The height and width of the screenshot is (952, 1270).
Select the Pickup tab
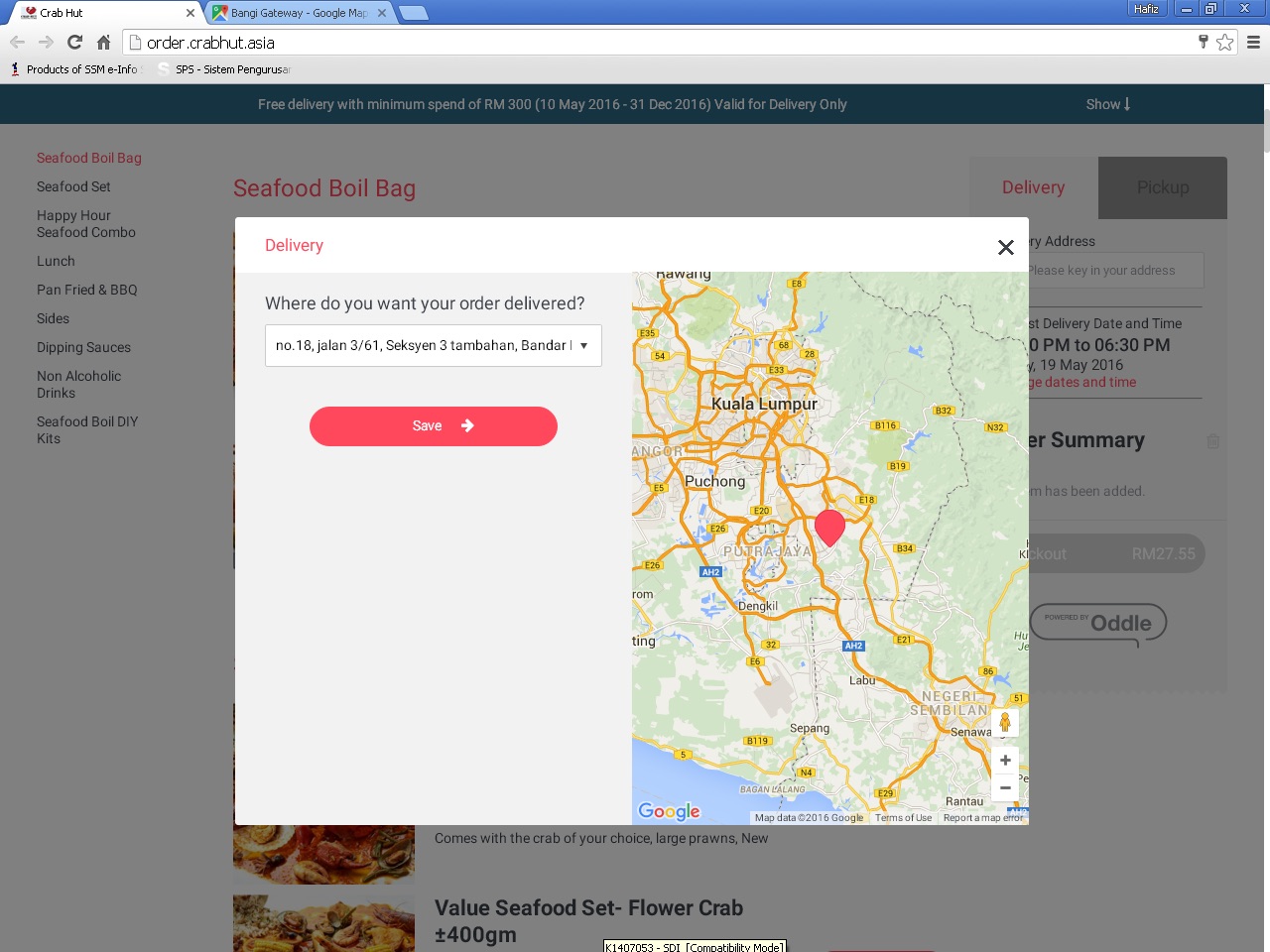[1162, 187]
